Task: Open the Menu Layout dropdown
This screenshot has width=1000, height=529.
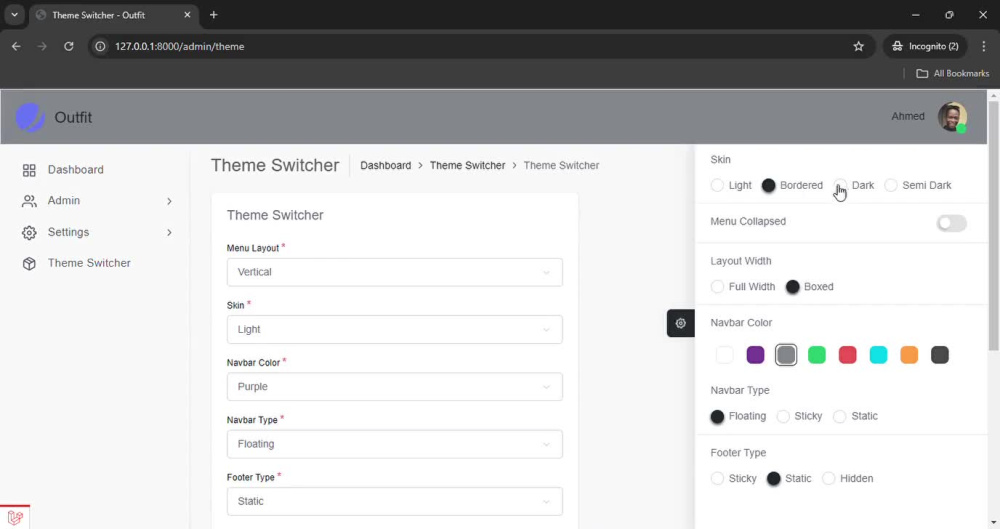Action: tap(395, 272)
